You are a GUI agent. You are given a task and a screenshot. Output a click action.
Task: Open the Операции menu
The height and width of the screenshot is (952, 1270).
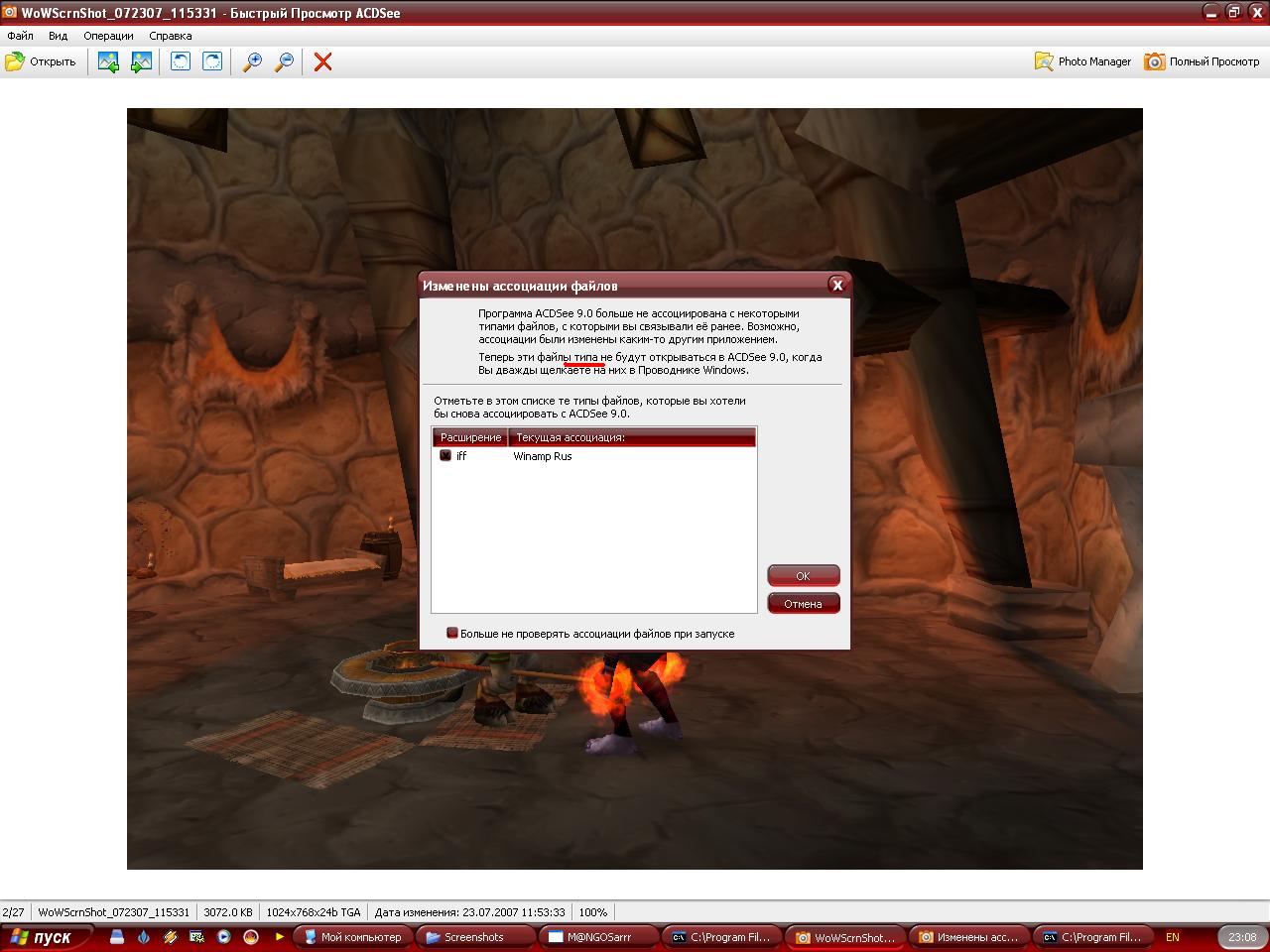[108, 36]
